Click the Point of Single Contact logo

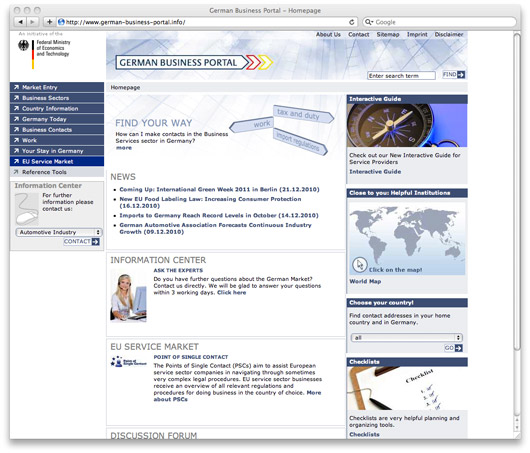(x=128, y=362)
